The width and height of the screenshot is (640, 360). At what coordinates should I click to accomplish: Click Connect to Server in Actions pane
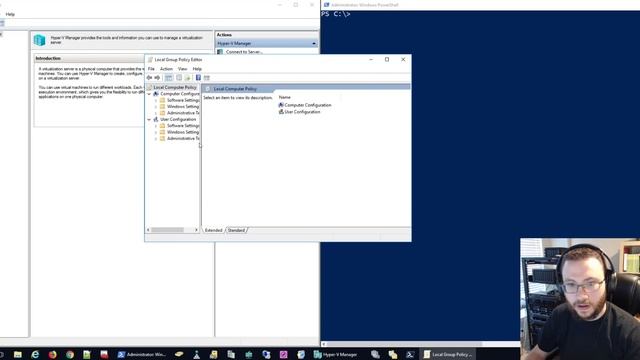coord(244,52)
